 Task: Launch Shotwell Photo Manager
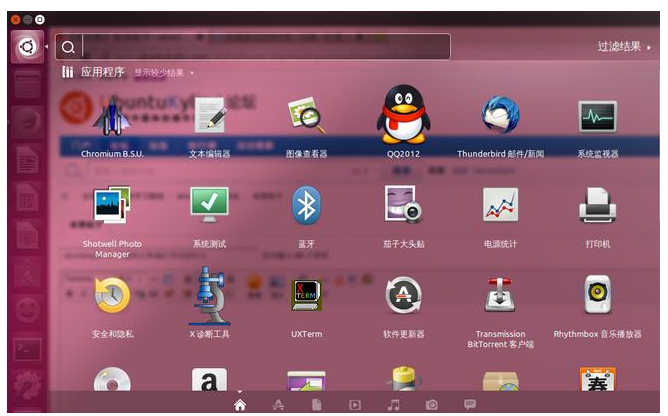point(112,205)
